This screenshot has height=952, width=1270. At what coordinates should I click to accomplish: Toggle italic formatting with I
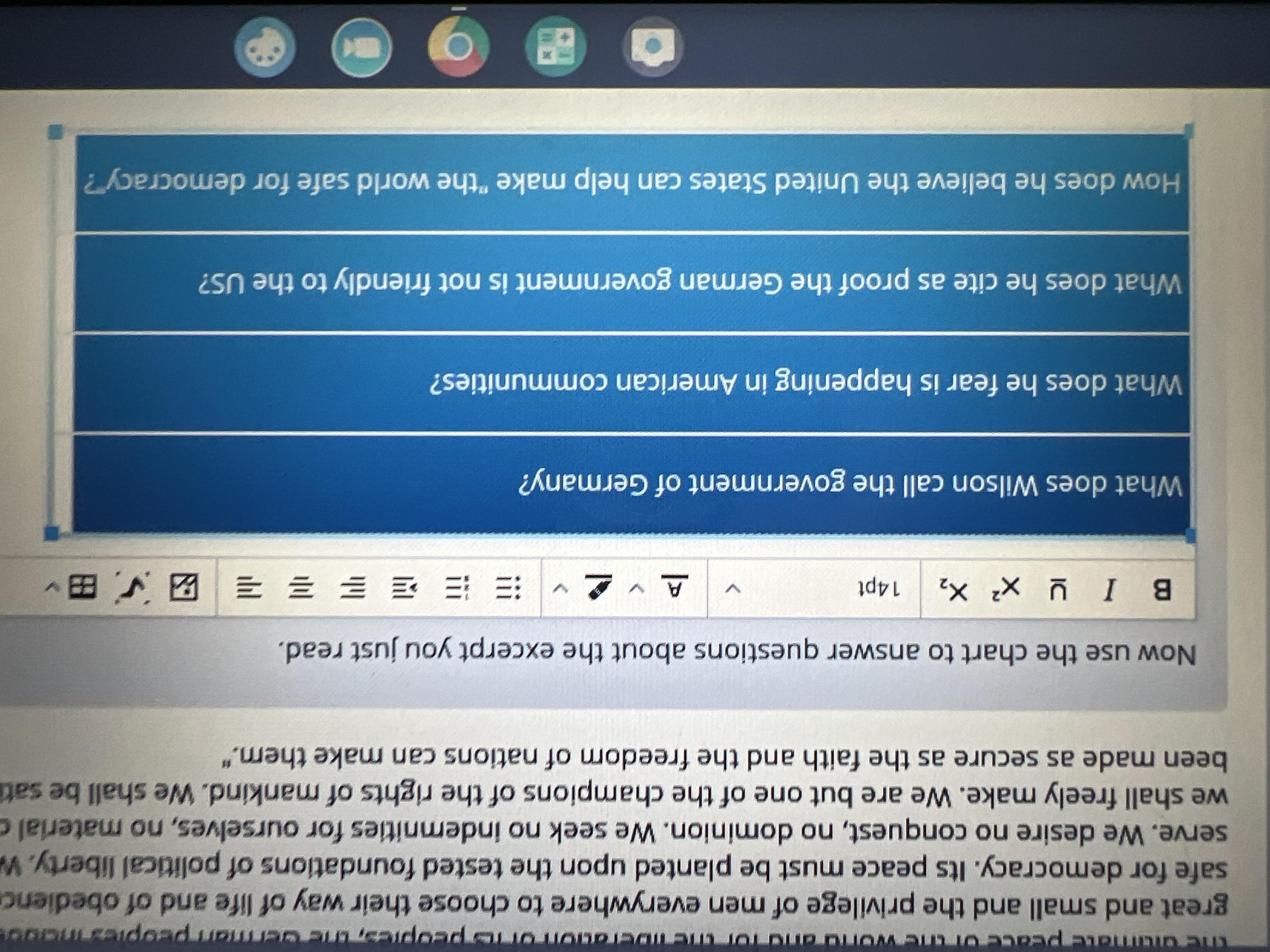click(x=1110, y=590)
